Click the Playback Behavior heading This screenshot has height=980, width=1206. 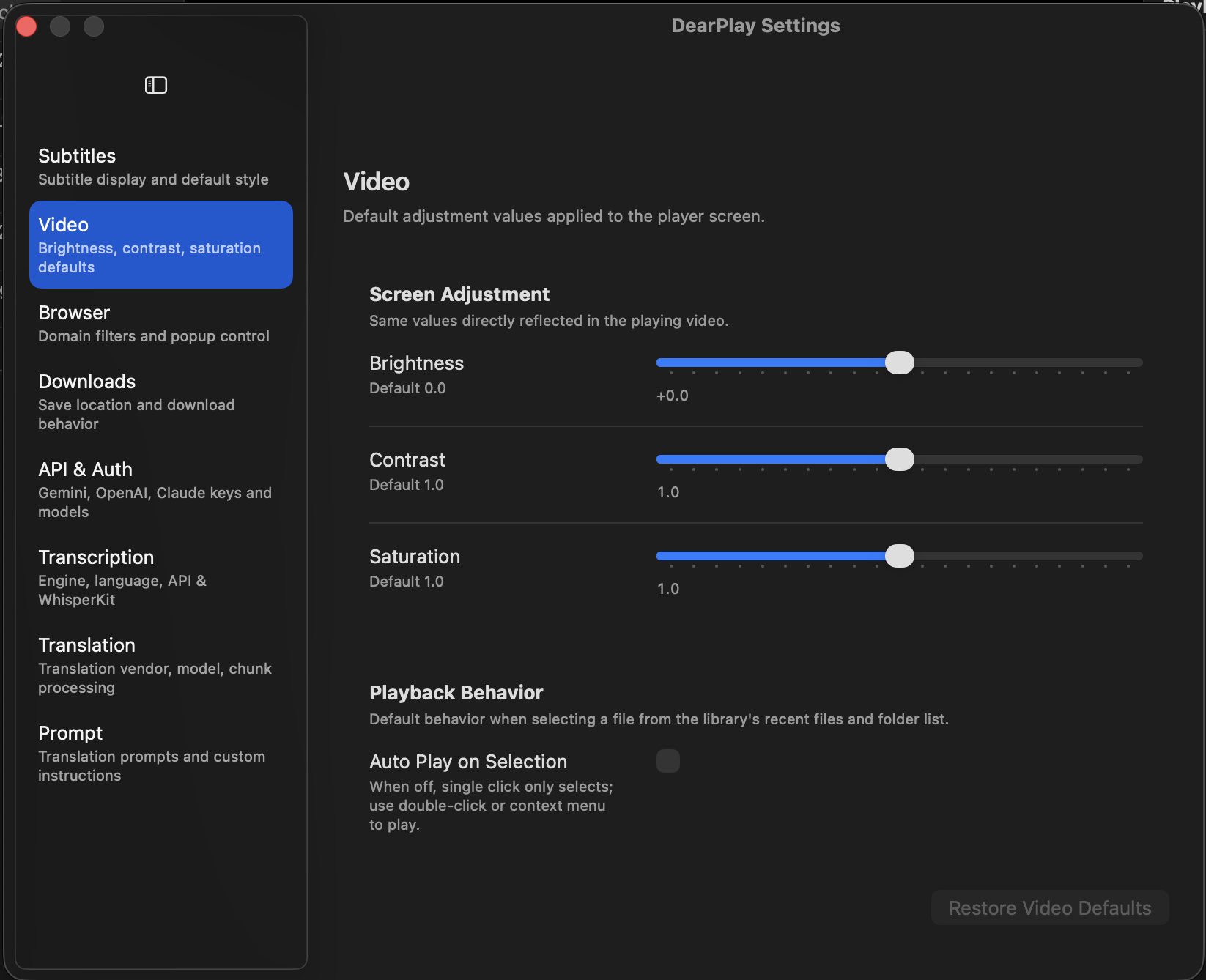point(456,693)
